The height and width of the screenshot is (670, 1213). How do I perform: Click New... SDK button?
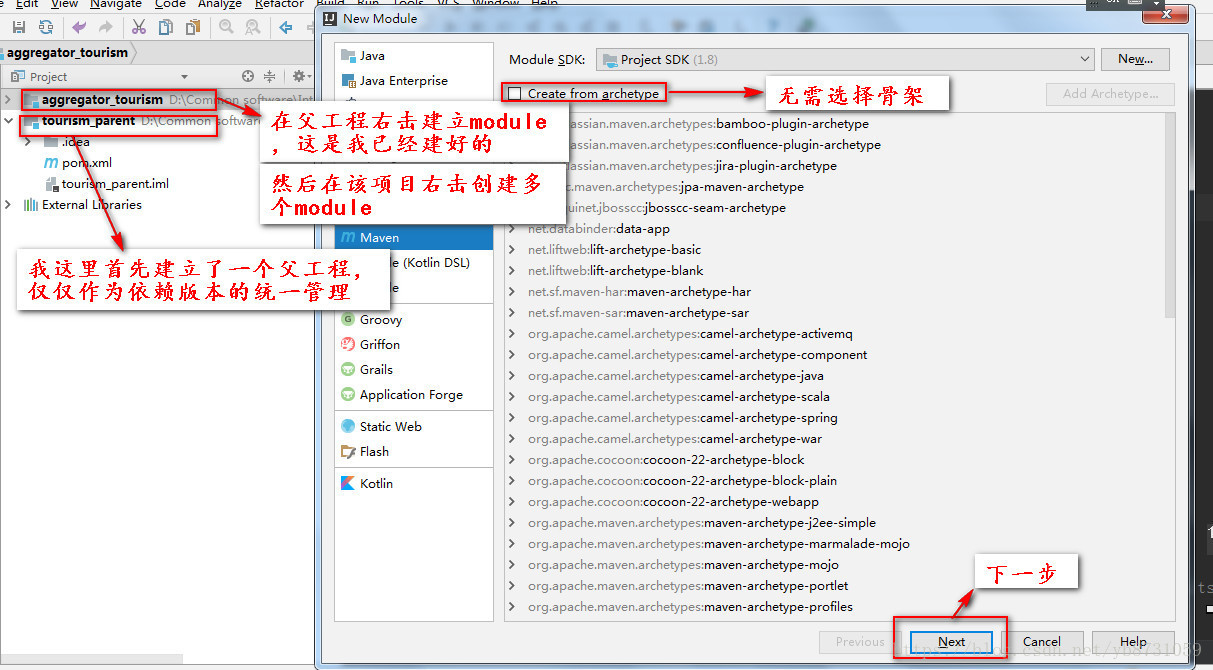[1135, 59]
